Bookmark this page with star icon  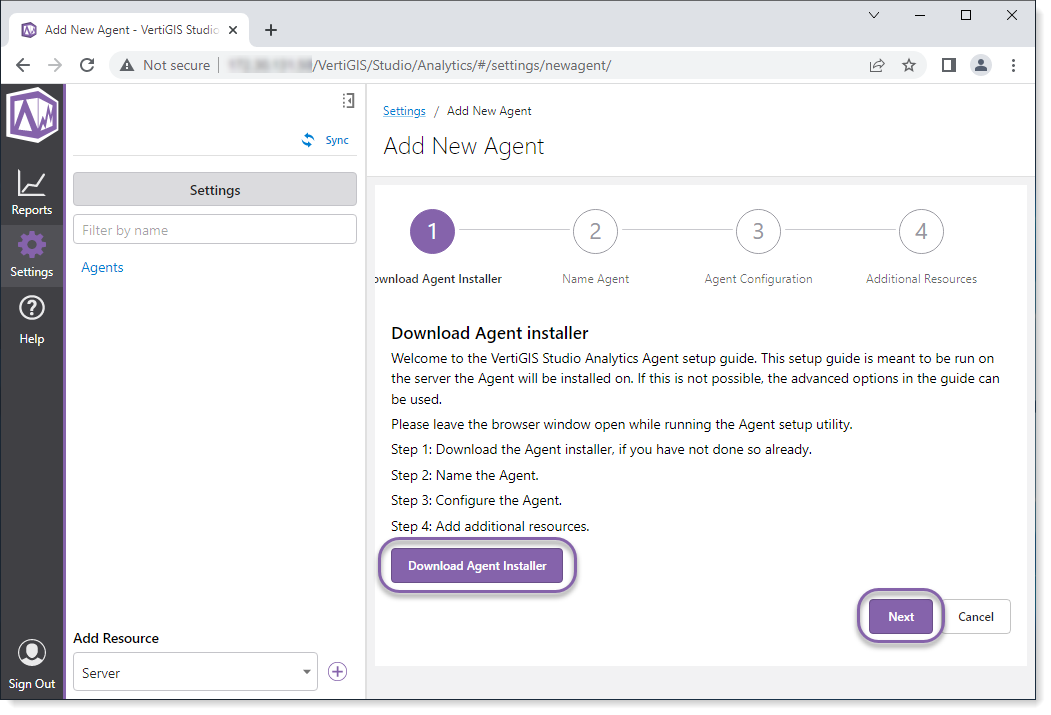909,65
